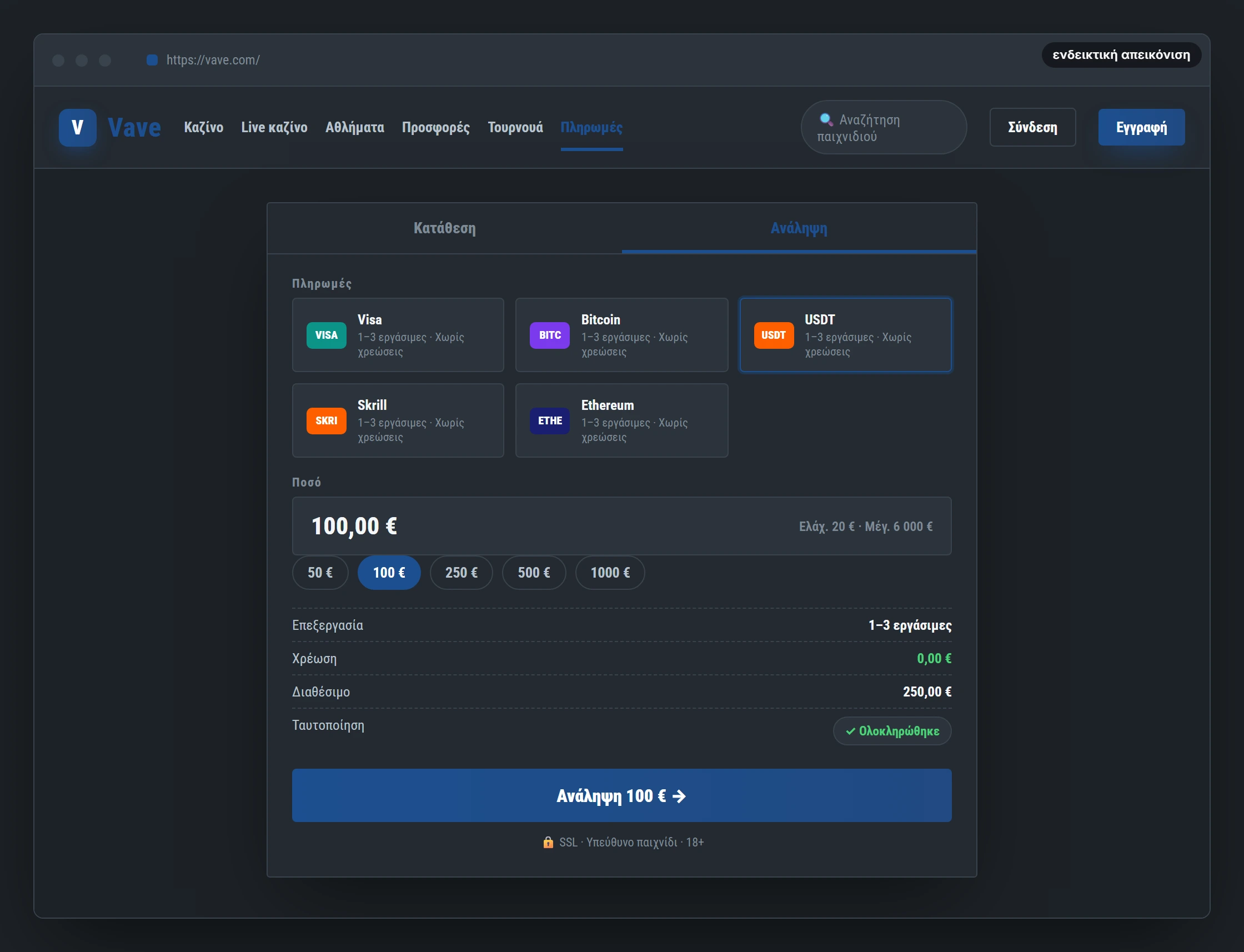Click the Ολοκληρώθηκε verification badge
This screenshot has height=952, width=1244.
[892, 731]
